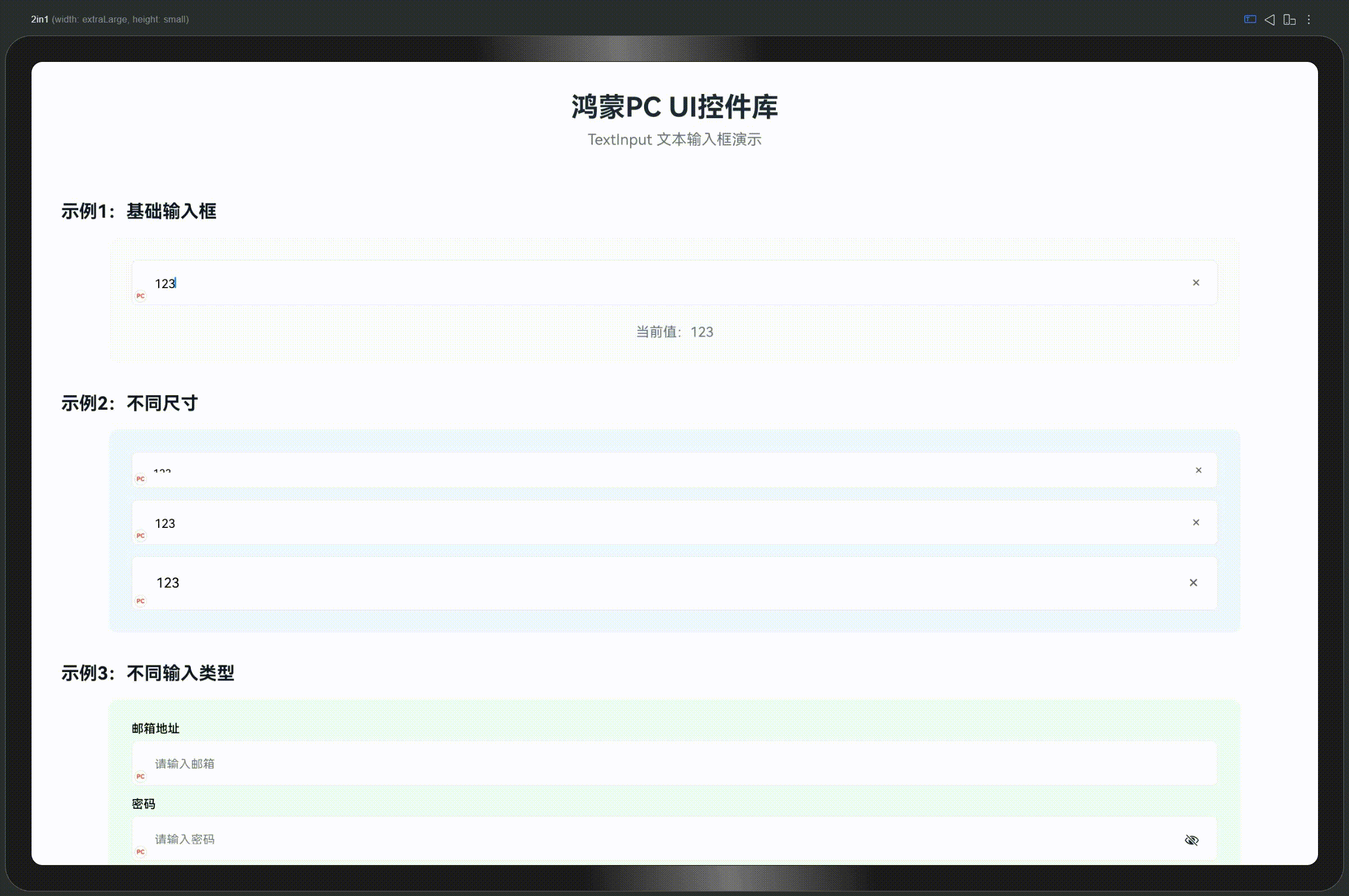The width and height of the screenshot is (1349, 896).
Task: Click the back triangle icon in the title bar
Action: pos(1271,19)
